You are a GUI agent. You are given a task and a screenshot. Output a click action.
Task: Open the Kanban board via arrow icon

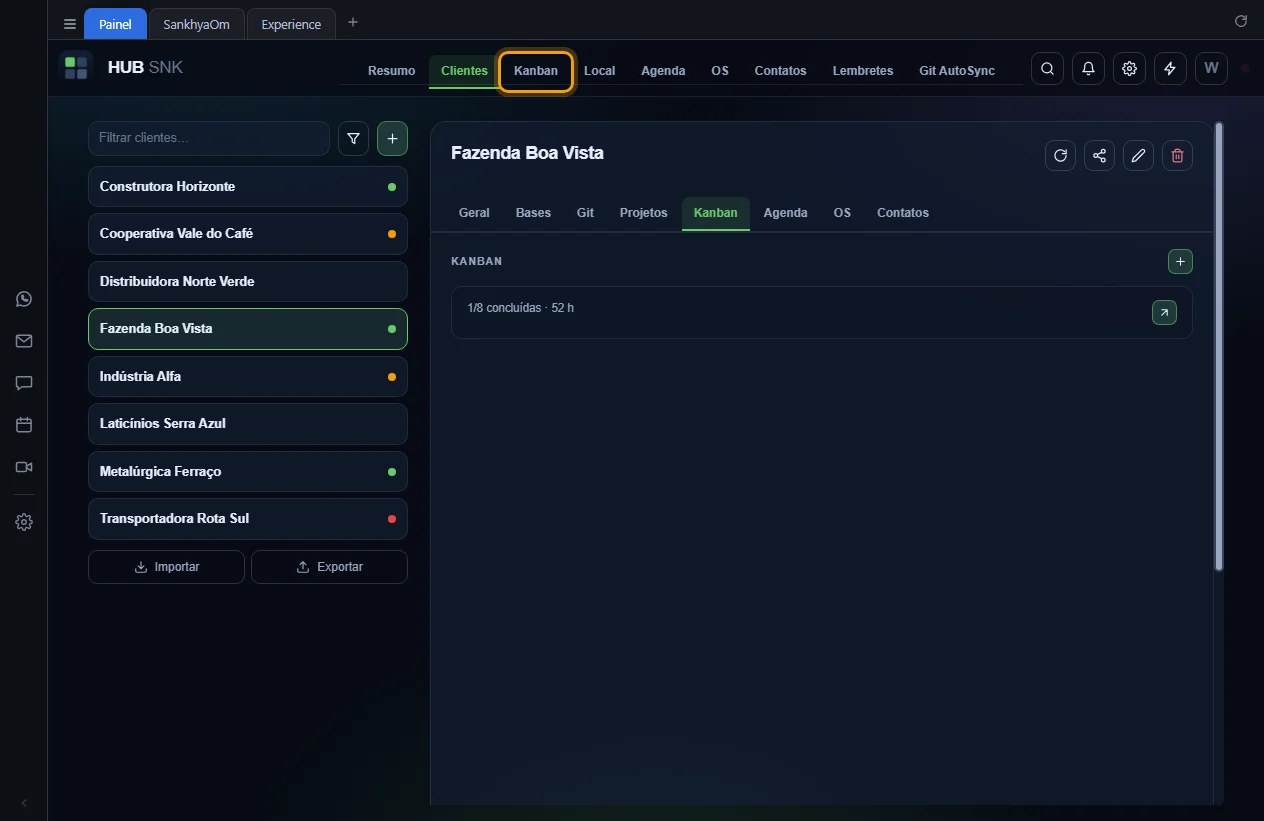(1164, 313)
